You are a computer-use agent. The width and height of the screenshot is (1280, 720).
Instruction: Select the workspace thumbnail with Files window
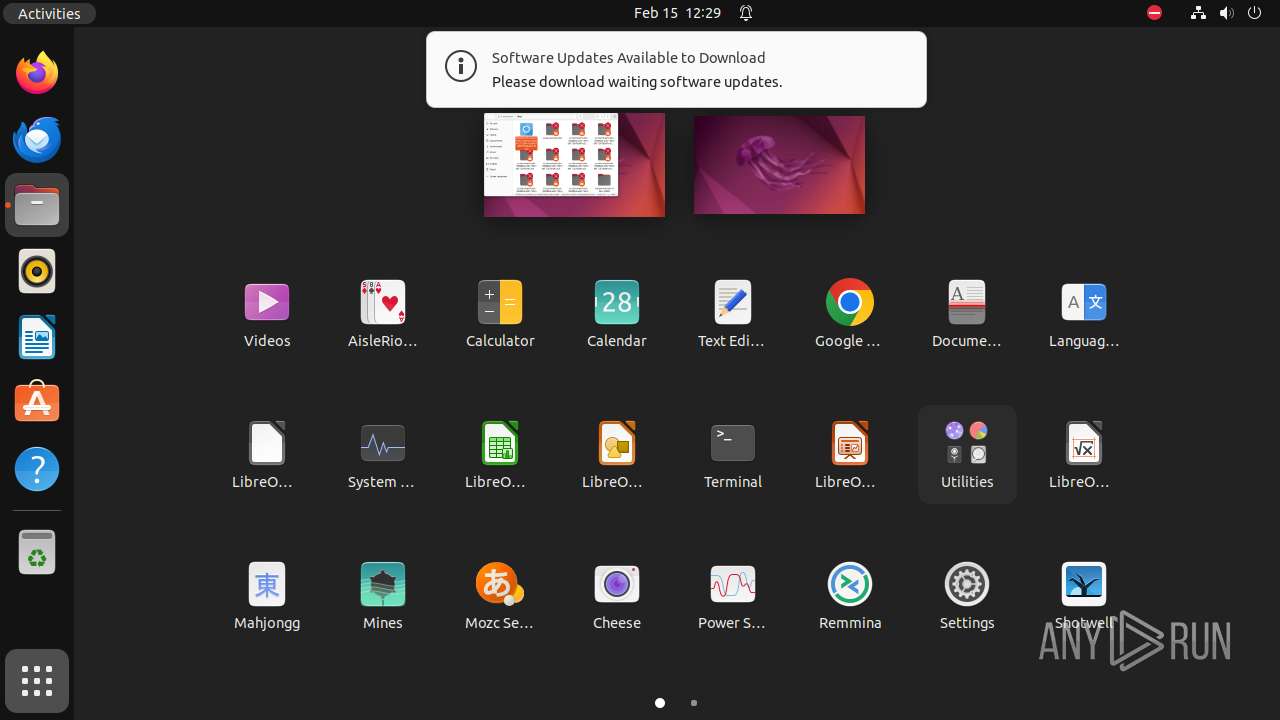pos(574,164)
